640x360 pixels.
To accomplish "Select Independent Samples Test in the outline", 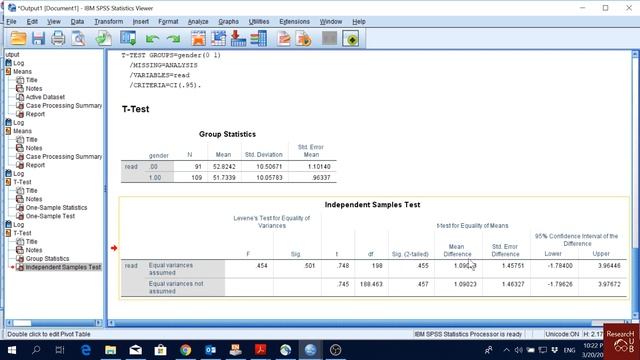I will tap(63, 267).
